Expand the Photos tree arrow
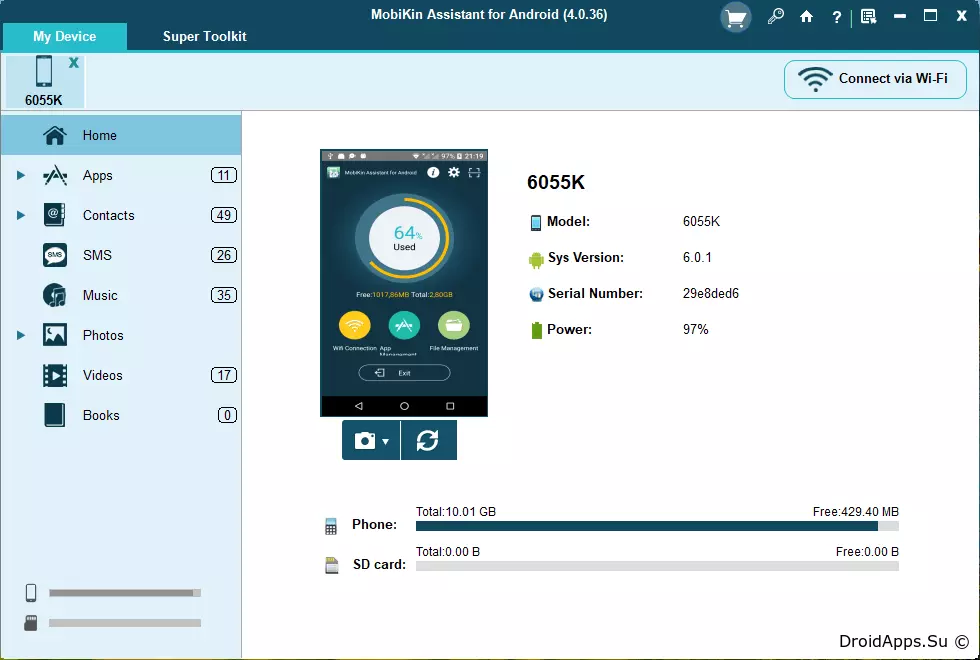The width and height of the screenshot is (980, 660). pos(21,336)
